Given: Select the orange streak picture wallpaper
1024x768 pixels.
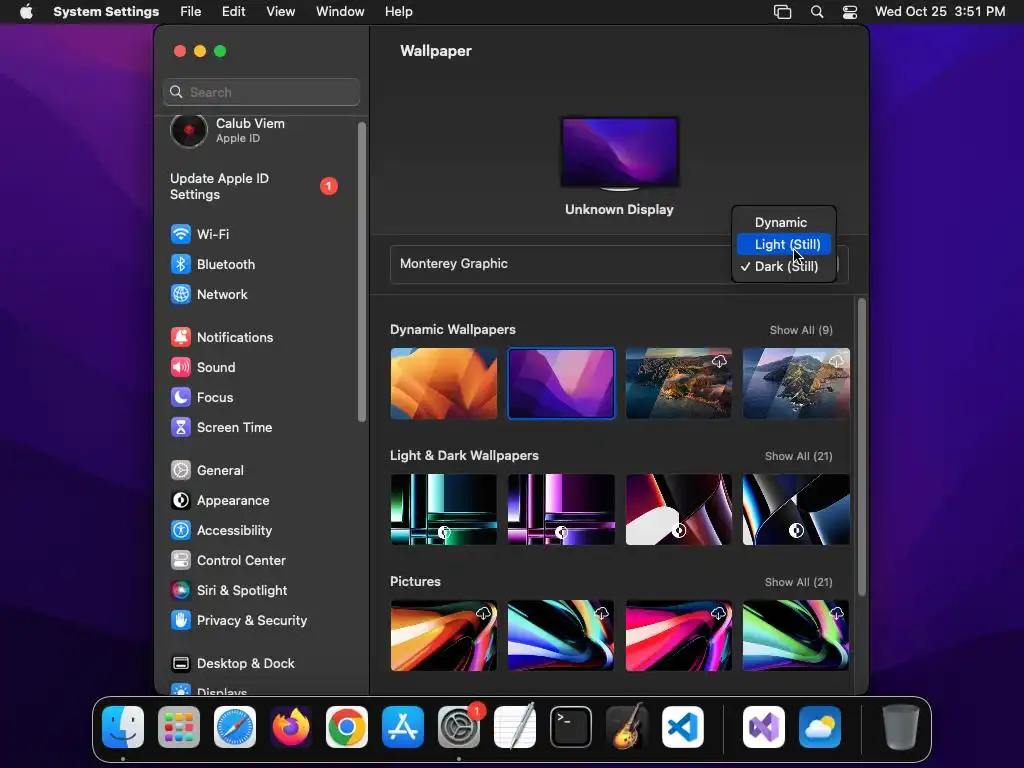Looking at the screenshot, I should coord(443,635).
